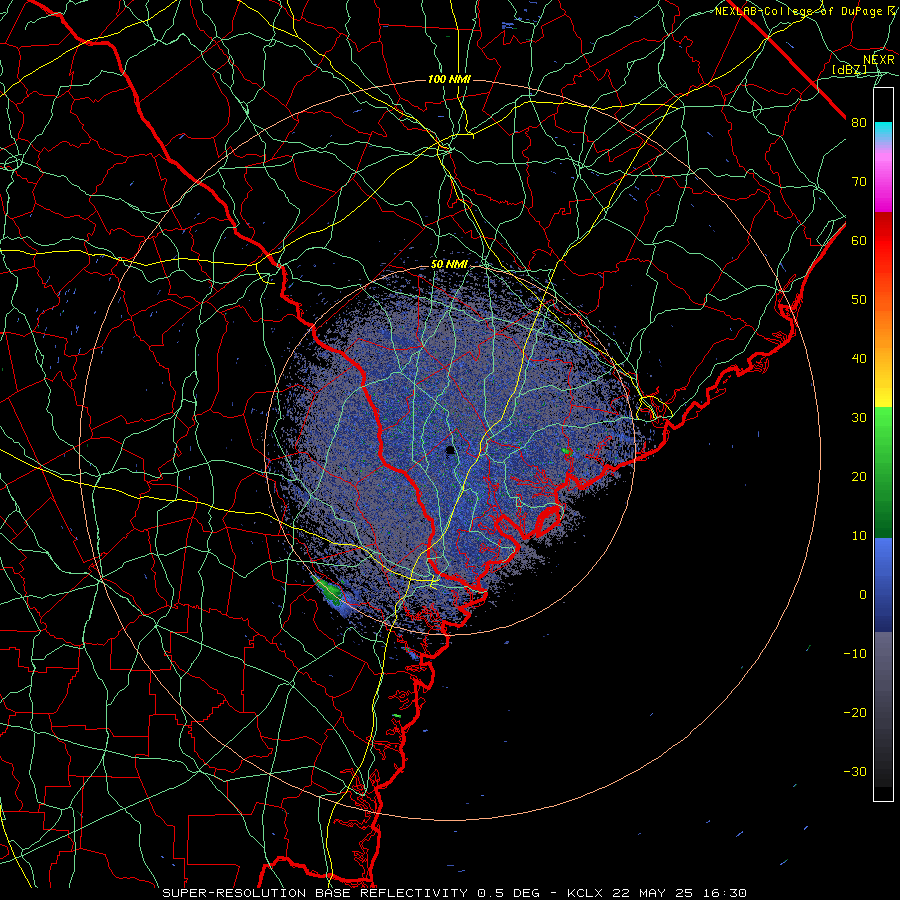Click the 60 dBZ tick label
The width and height of the screenshot is (900, 900).
tap(859, 240)
